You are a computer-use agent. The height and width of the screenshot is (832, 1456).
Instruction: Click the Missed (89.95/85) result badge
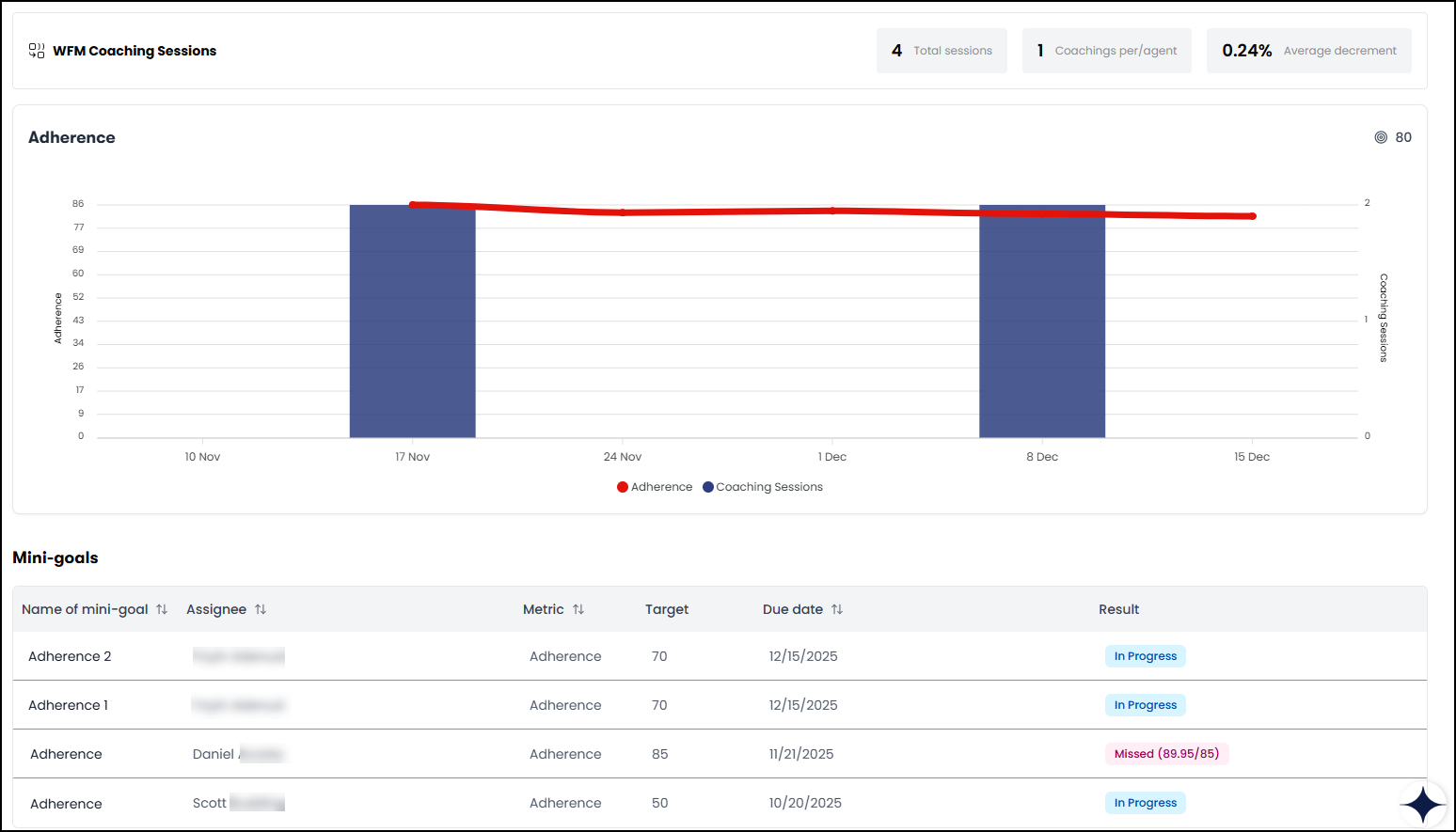pyautogui.click(x=1166, y=754)
